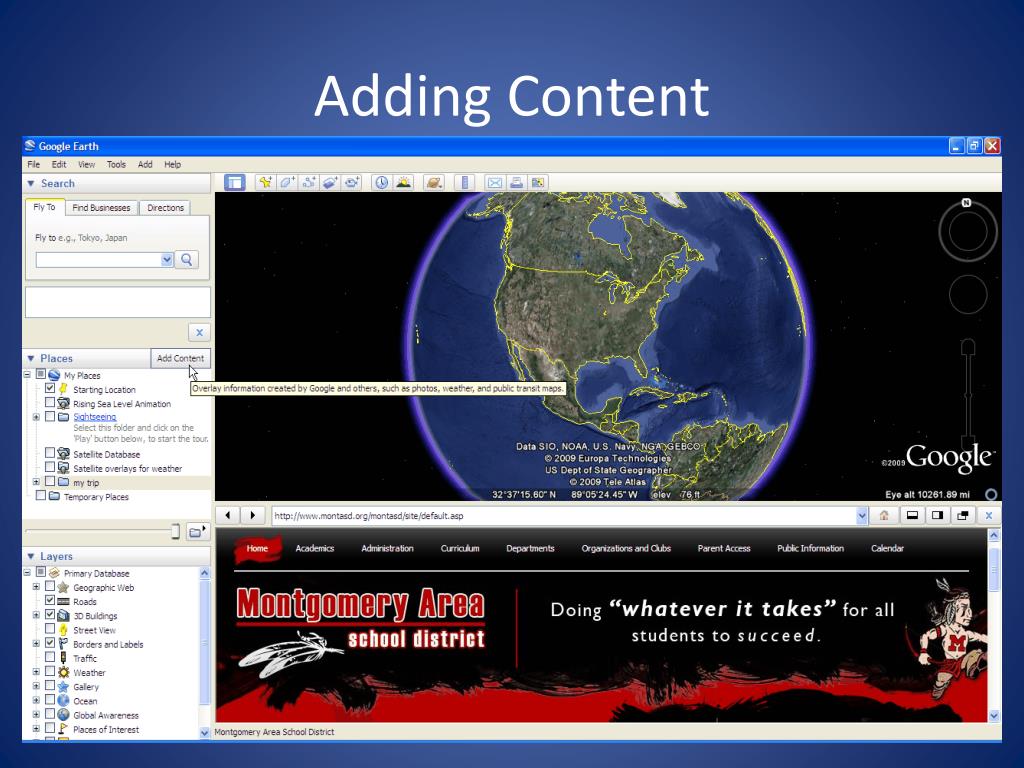Open the historical imagery clock tool
Viewport: 1024px width, 768px height.
pos(381,182)
